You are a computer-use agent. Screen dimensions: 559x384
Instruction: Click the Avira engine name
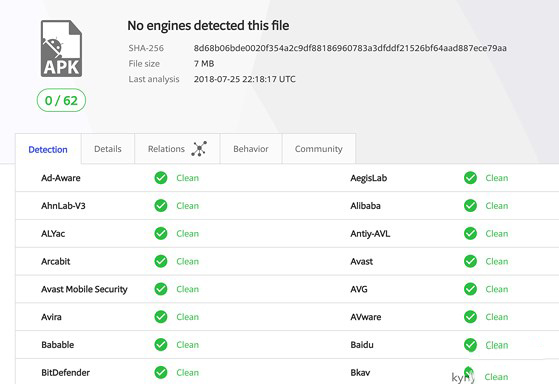pos(51,317)
